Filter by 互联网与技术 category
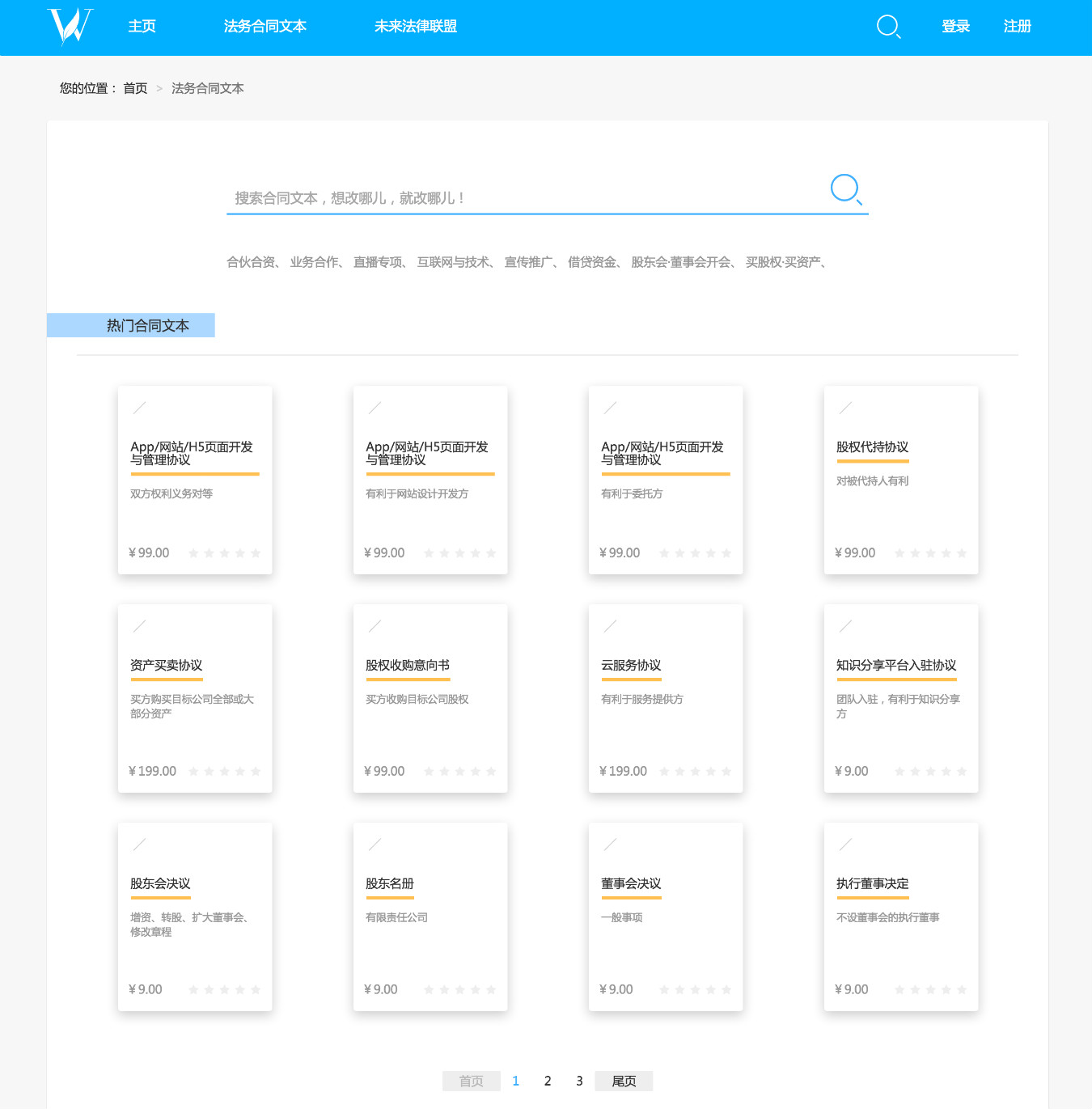 tap(454, 262)
